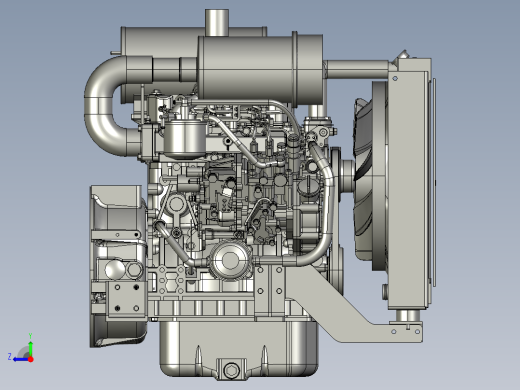Viewport: 520px width, 390px height.
Task: Select the cooling fan blades
Action: [363, 178]
